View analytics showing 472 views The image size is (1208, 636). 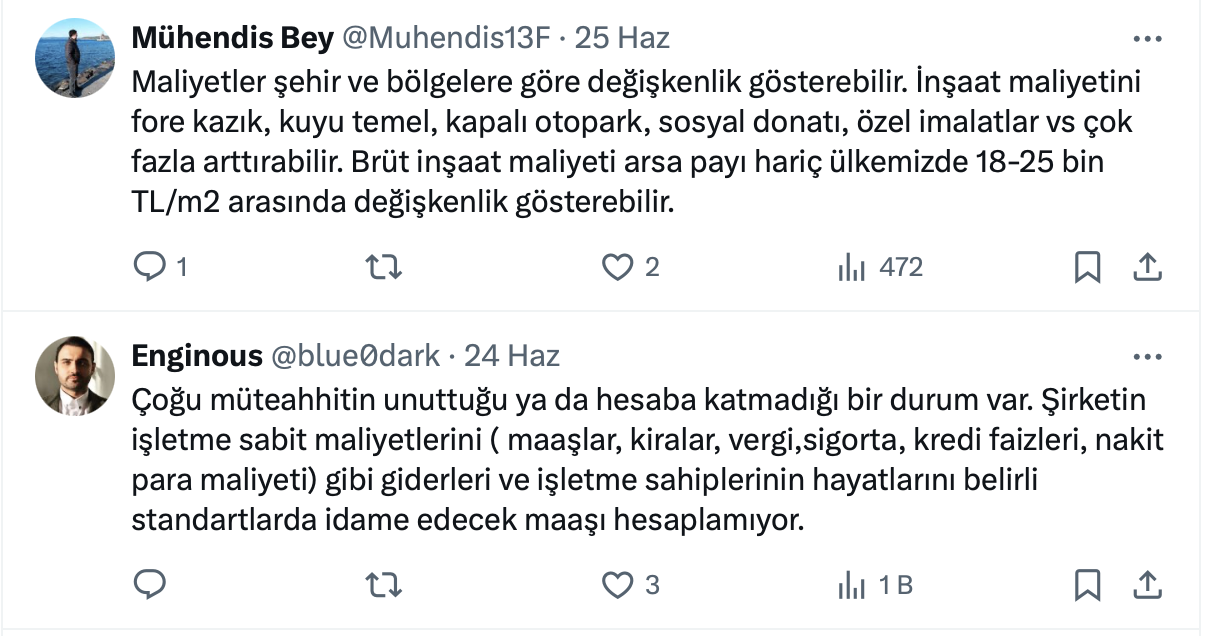(851, 267)
